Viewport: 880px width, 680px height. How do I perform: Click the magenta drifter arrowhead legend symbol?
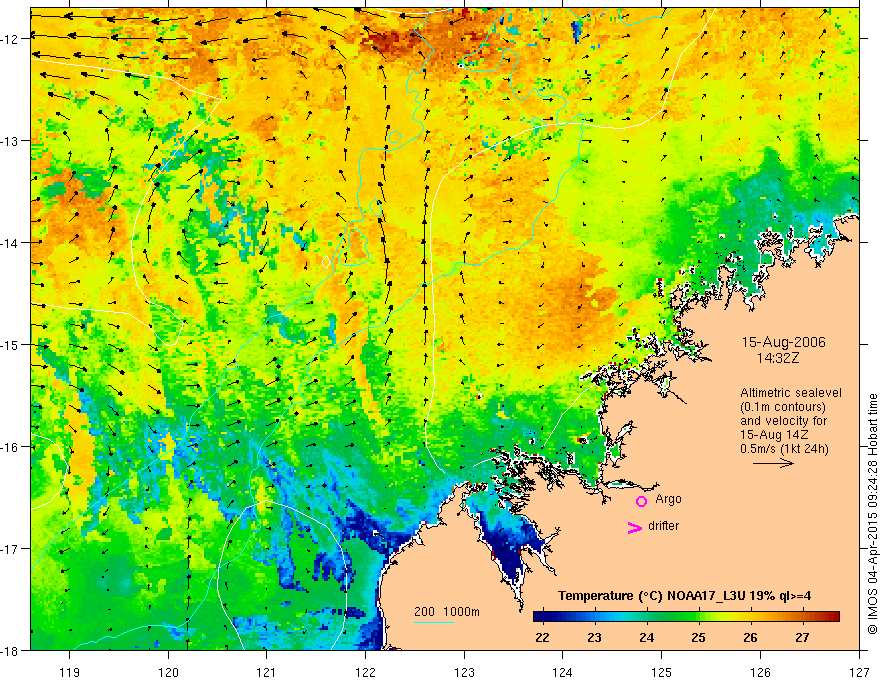click(635, 527)
